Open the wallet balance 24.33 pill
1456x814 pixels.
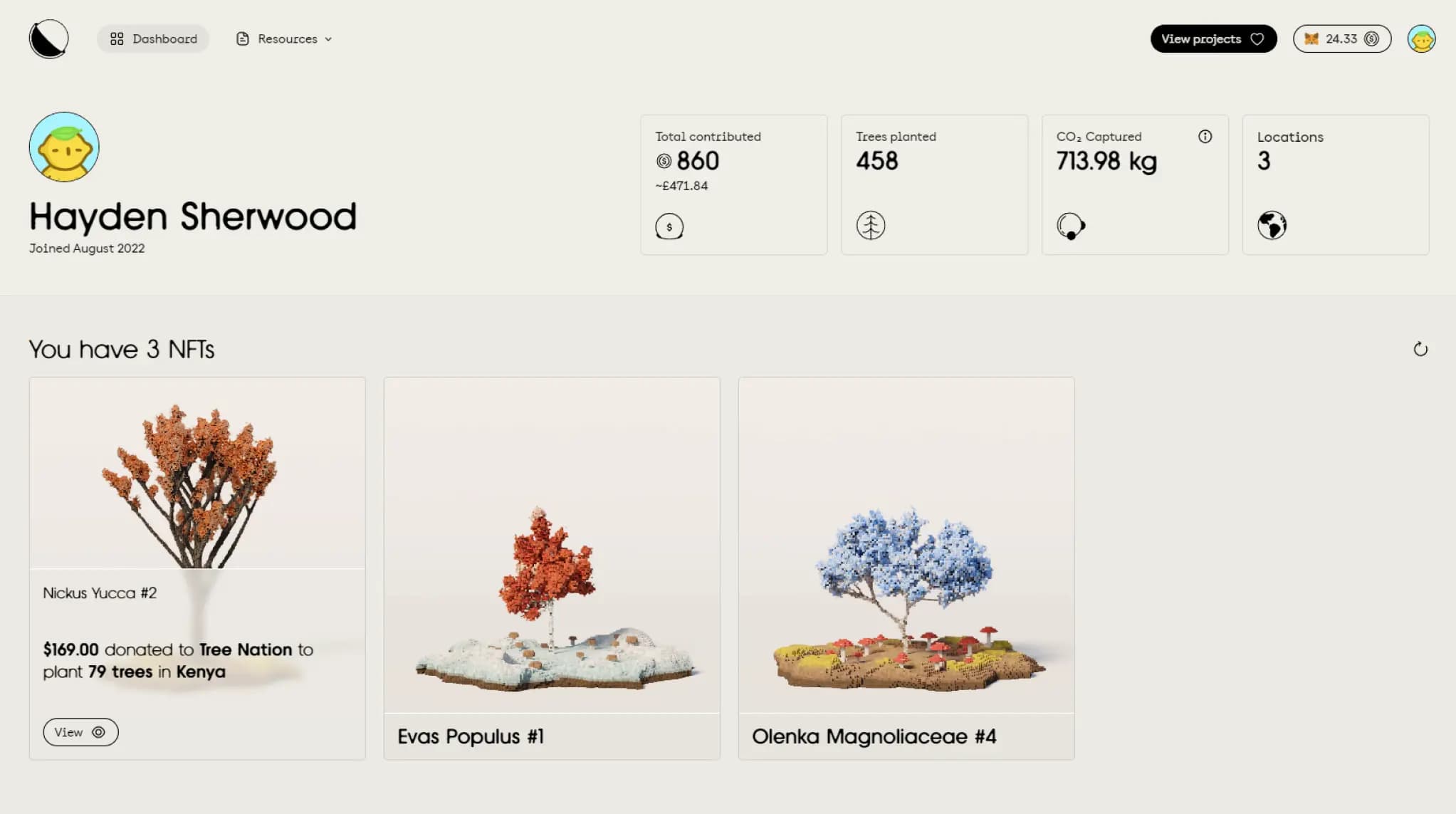(1341, 38)
